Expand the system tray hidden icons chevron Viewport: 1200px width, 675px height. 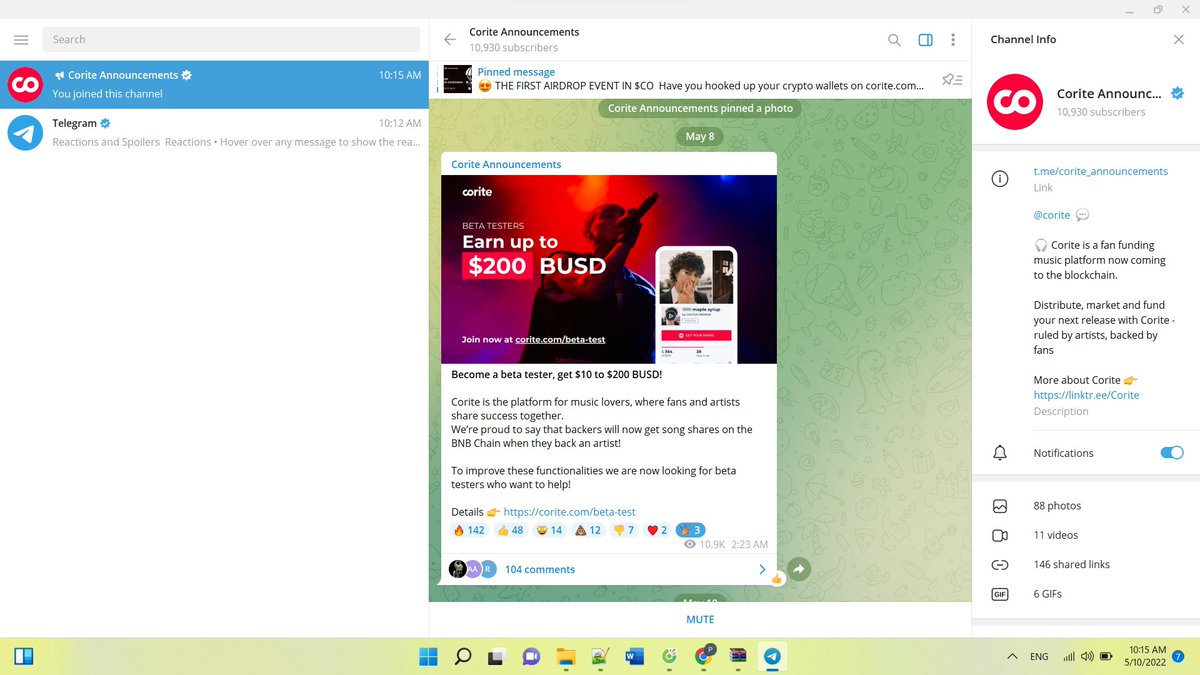pyautogui.click(x=1012, y=657)
